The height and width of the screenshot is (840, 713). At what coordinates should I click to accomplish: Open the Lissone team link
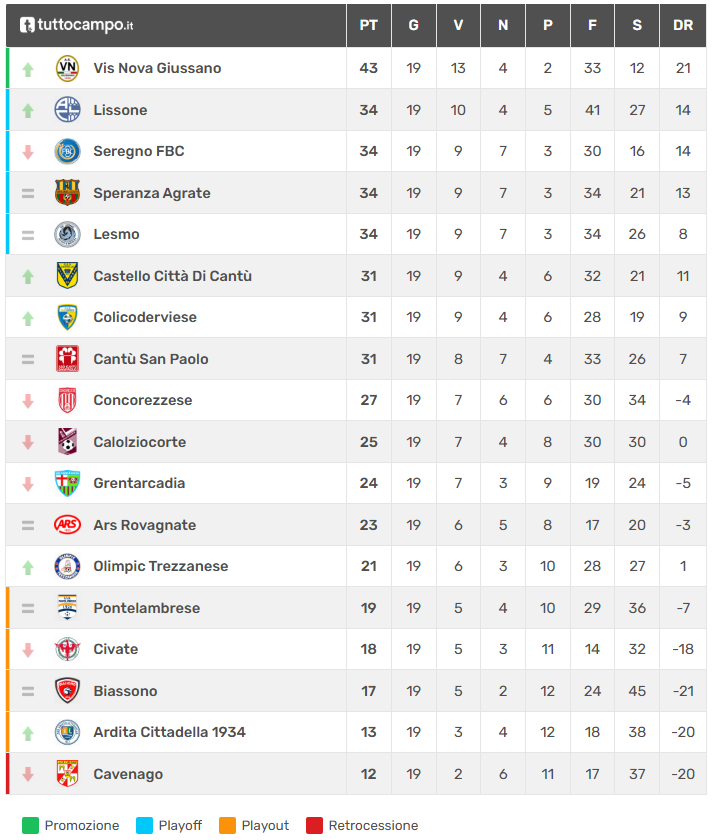(120, 110)
